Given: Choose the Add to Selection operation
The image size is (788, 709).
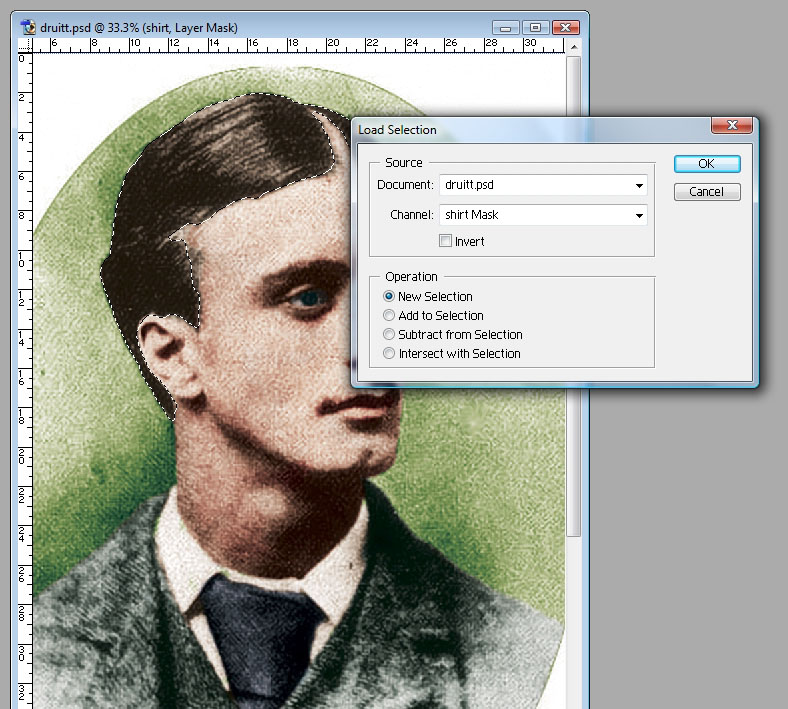Looking at the screenshot, I should [x=390, y=315].
